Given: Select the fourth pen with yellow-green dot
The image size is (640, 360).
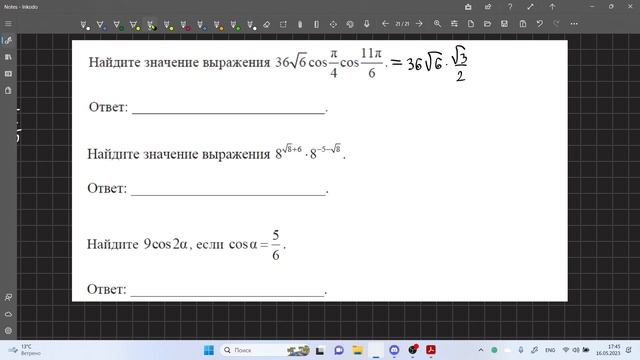Looking at the screenshot, I should (x=135, y=25).
